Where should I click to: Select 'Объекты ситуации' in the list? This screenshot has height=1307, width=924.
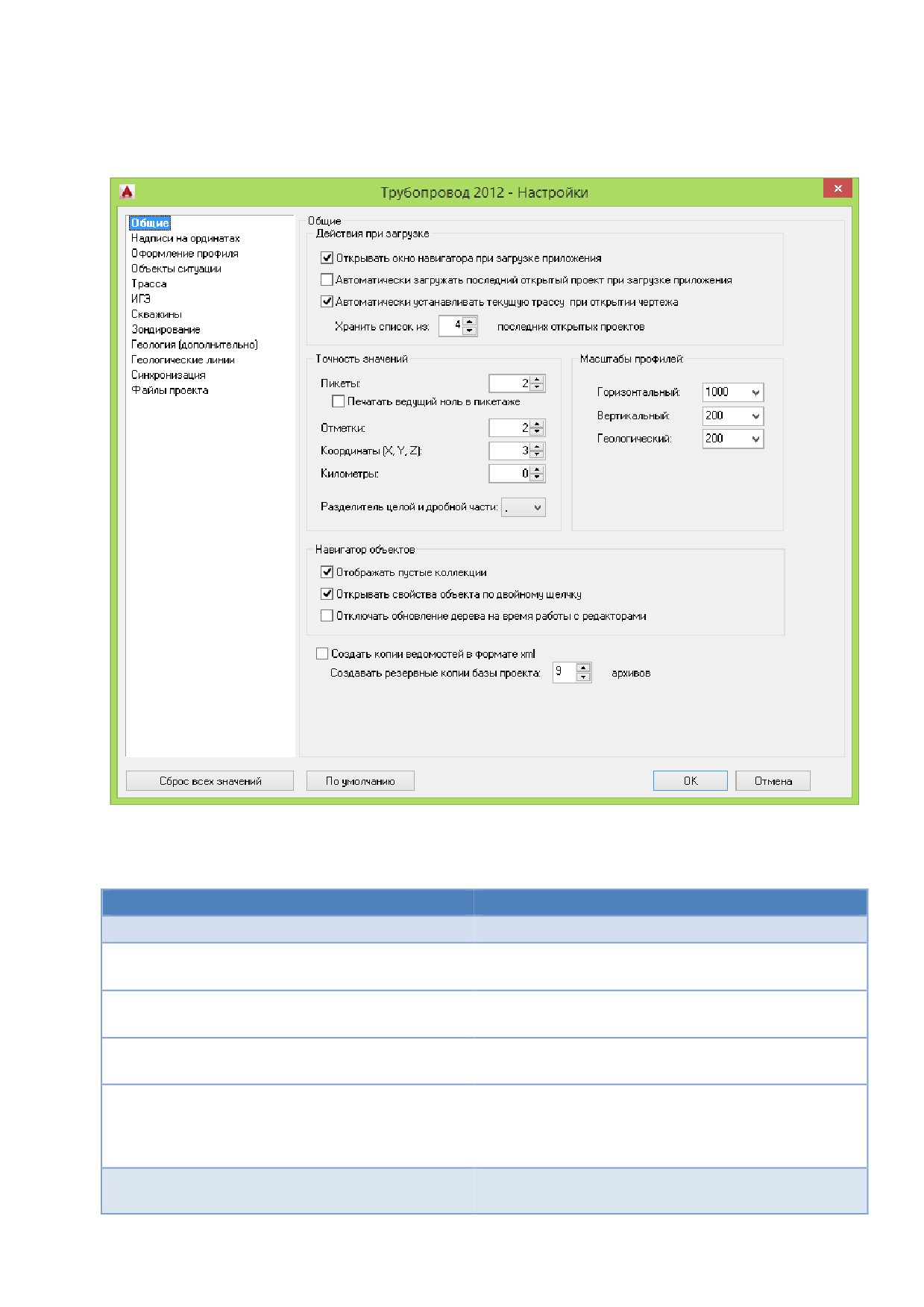[176, 269]
